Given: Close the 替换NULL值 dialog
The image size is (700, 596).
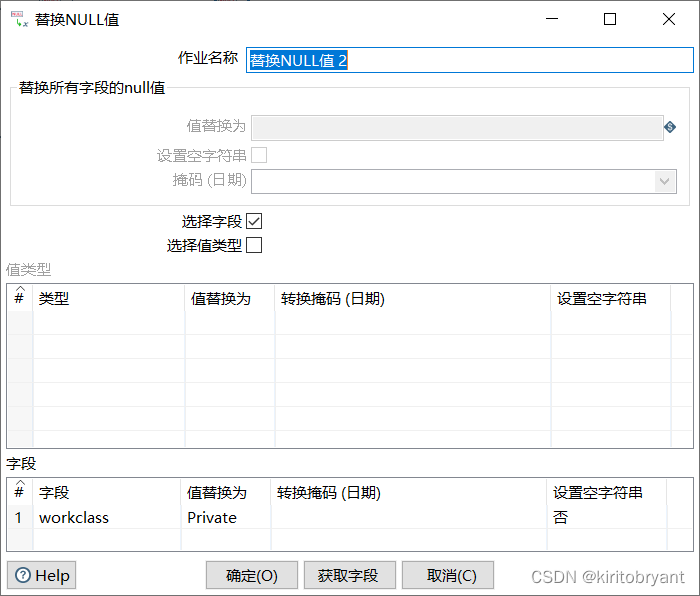Looking at the screenshot, I should 669,19.
